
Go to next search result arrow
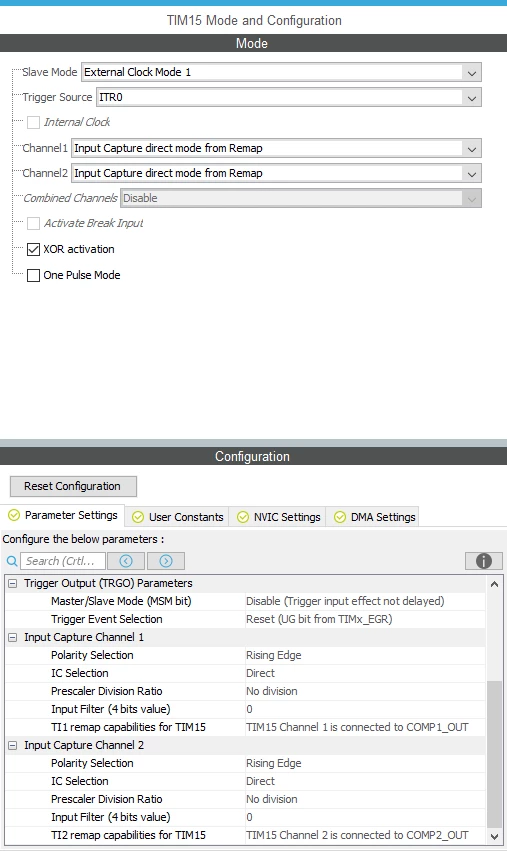(x=166, y=561)
